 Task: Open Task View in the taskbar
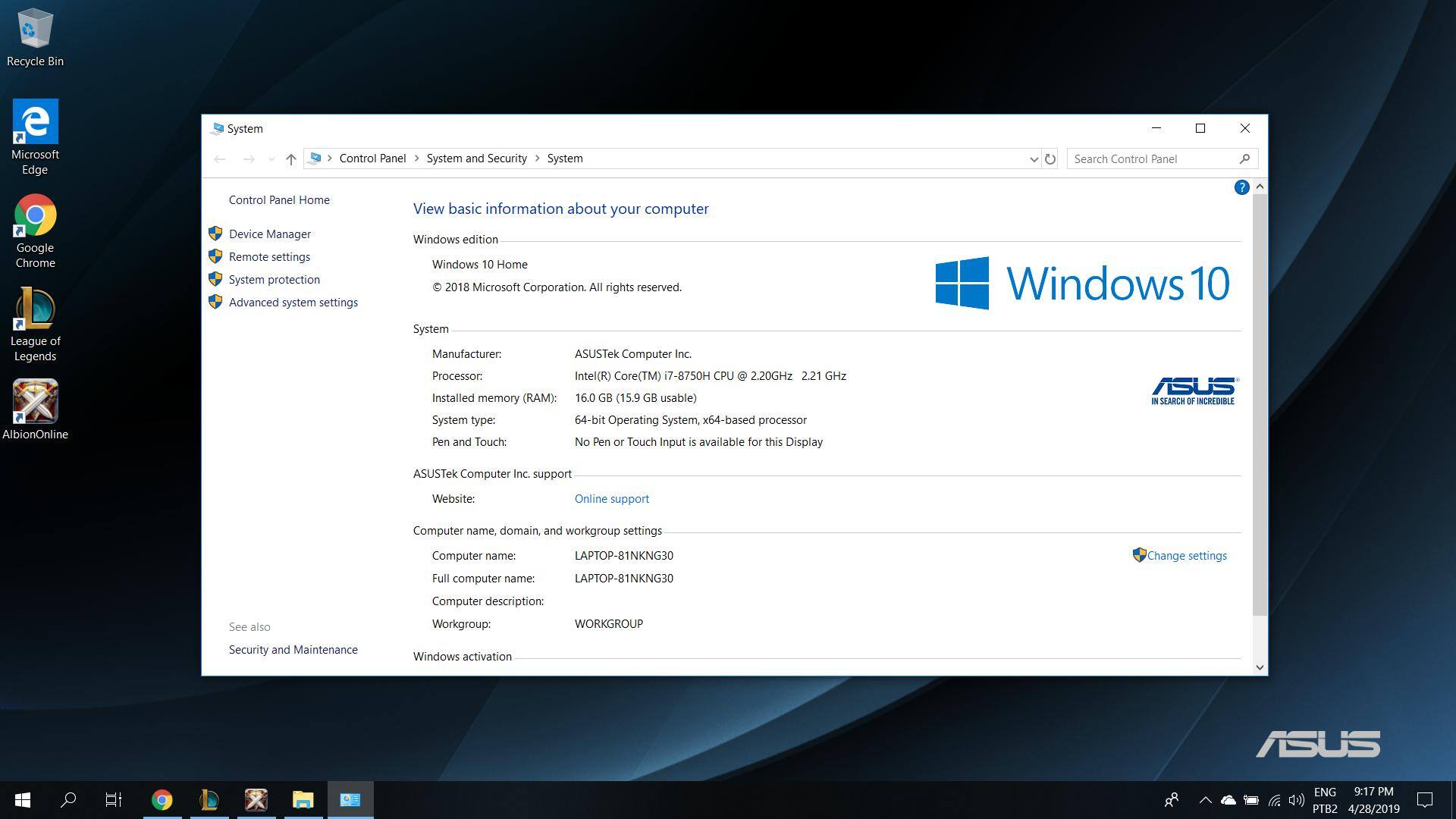pyautogui.click(x=114, y=799)
